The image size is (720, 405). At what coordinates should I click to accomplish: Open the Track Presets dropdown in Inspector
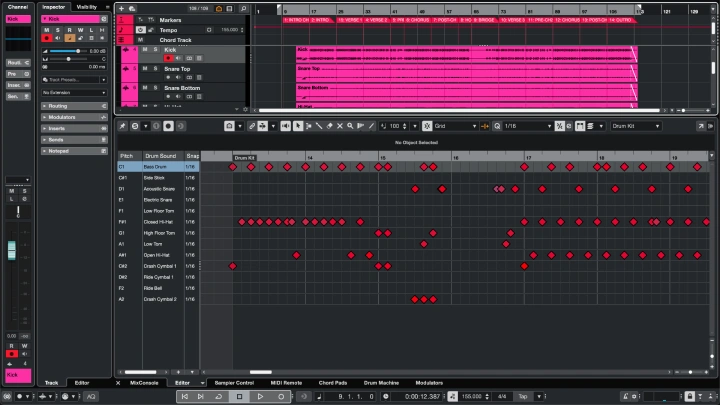(74, 80)
